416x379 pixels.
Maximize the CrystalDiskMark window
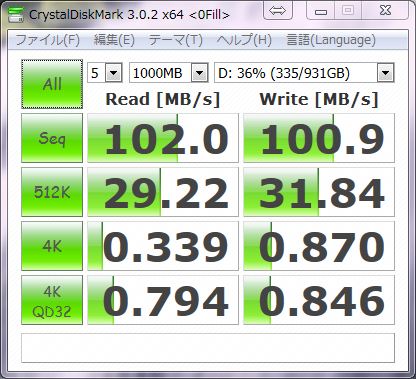[348, 11]
